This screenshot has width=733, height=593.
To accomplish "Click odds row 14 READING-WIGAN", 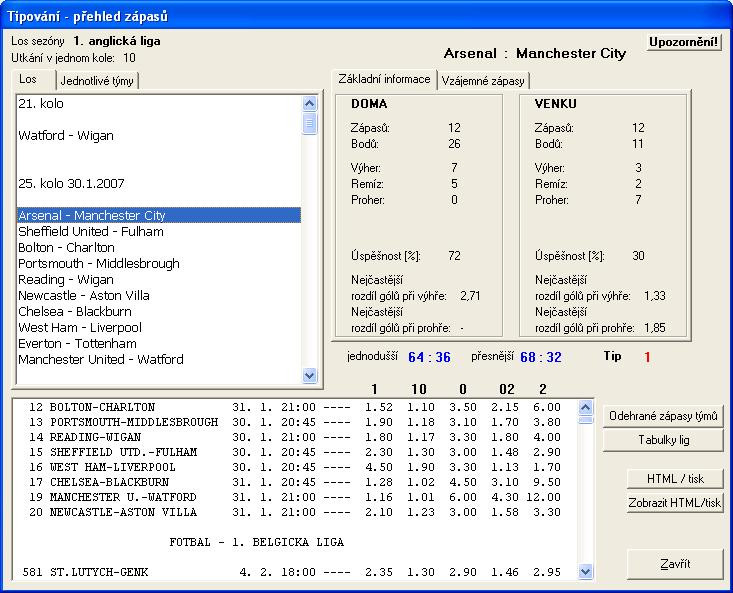I will 295,437.
